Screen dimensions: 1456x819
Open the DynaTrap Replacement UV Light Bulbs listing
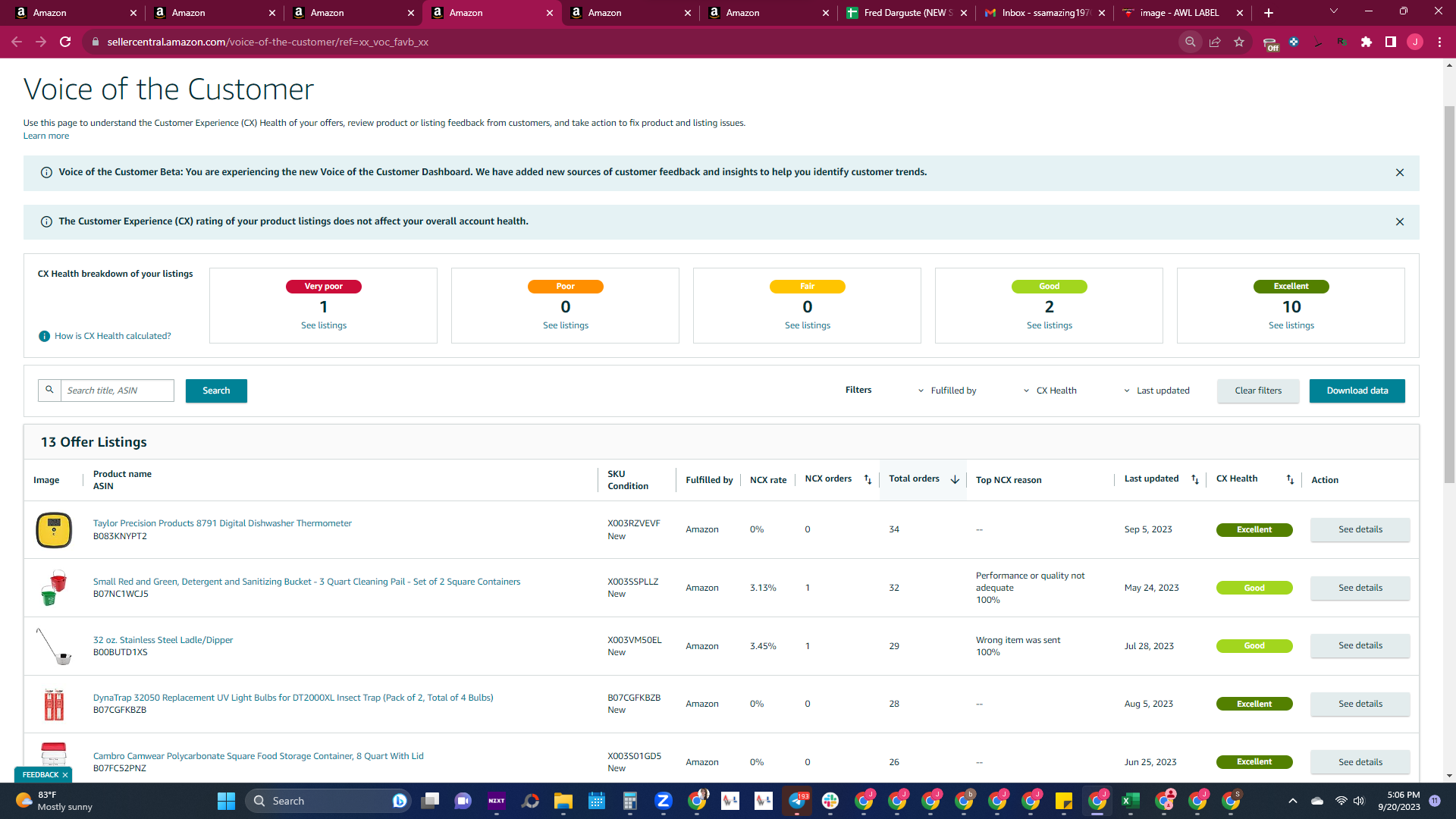[293, 698]
